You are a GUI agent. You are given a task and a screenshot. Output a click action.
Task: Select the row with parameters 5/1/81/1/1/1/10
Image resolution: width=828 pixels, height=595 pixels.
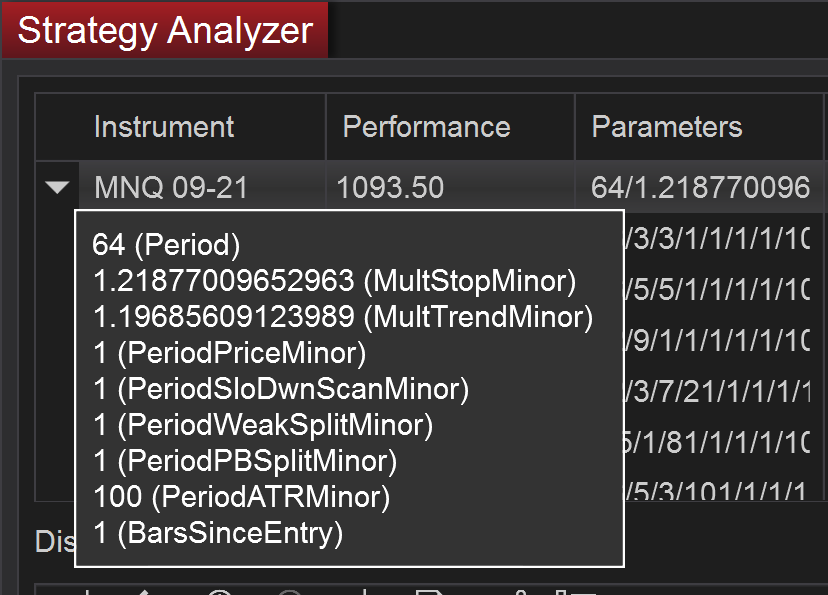click(x=717, y=441)
